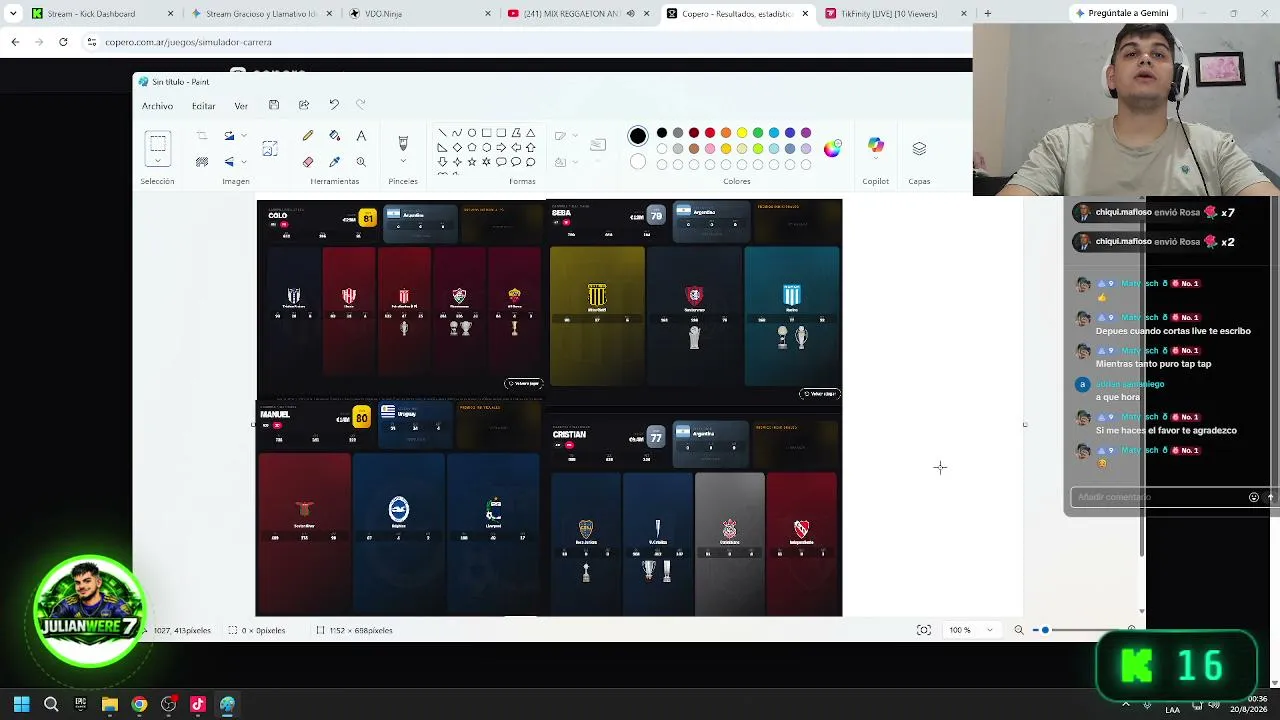Select the Fill bucket tool
1280x720 pixels.
click(334, 136)
